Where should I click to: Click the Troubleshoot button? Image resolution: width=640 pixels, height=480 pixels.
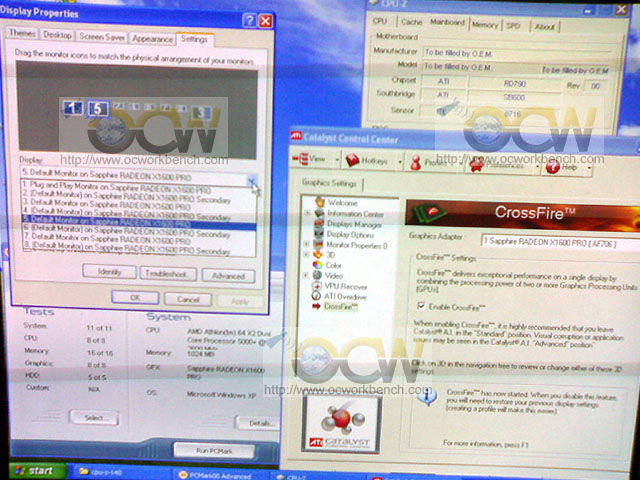(x=168, y=274)
